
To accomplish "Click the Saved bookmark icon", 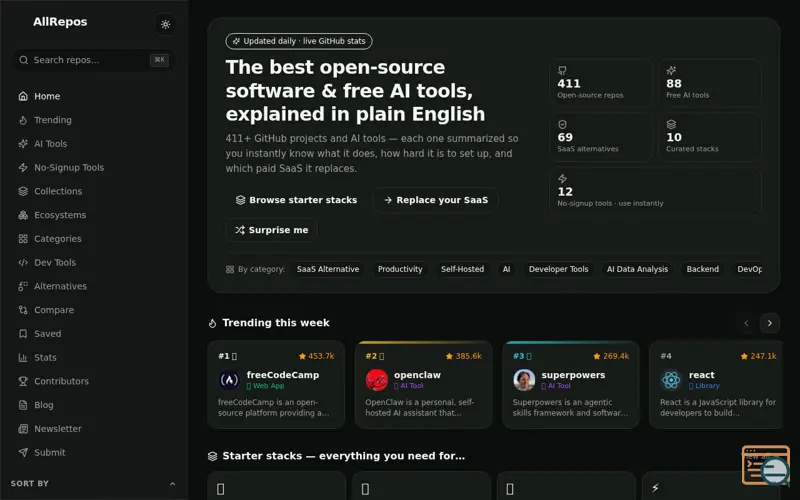I will point(23,334).
